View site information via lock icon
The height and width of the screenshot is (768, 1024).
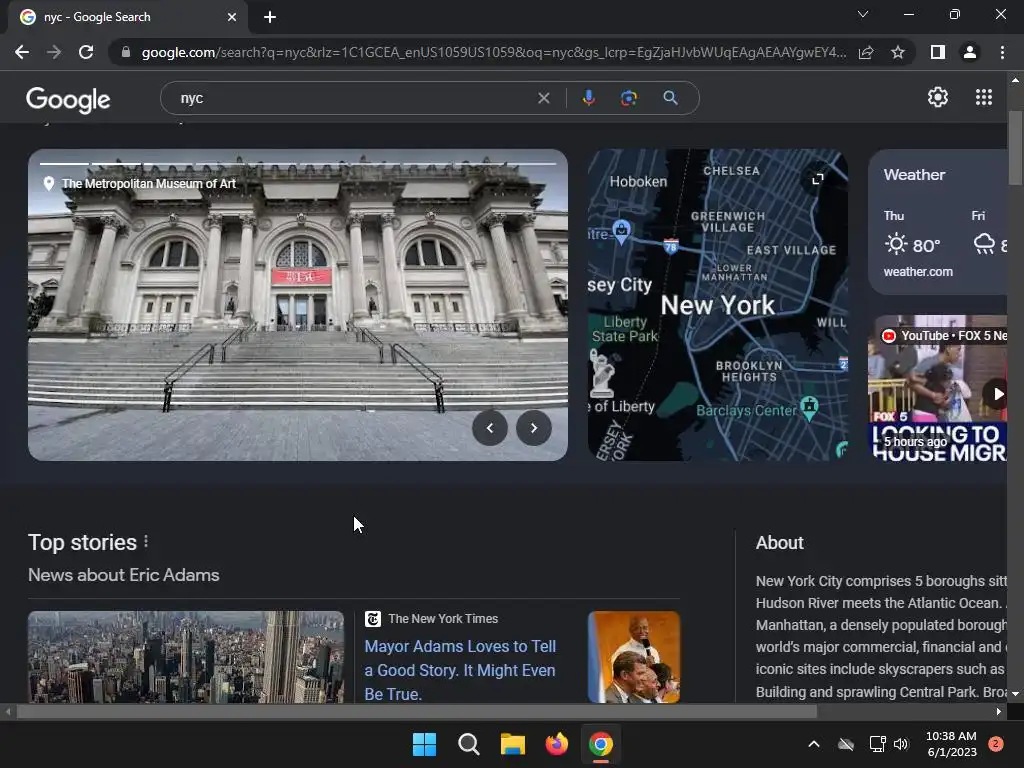(126, 52)
